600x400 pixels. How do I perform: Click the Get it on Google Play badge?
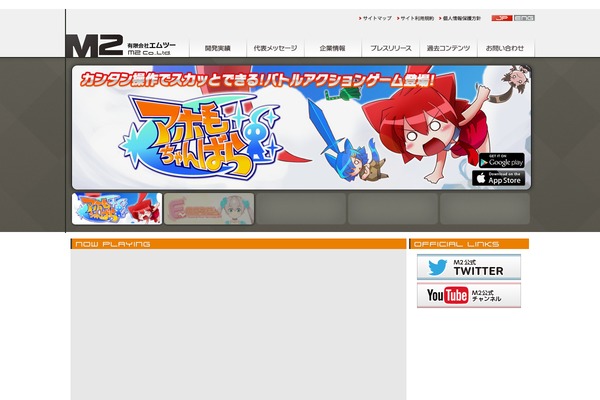(502, 160)
